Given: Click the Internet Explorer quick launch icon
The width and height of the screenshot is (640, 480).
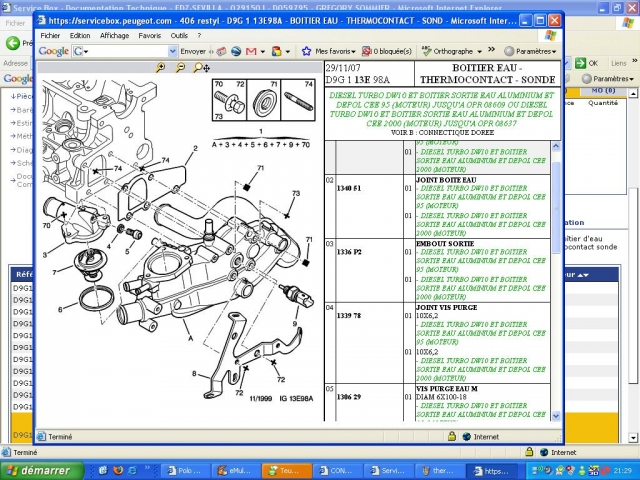Looking at the screenshot, I should tap(132, 470).
